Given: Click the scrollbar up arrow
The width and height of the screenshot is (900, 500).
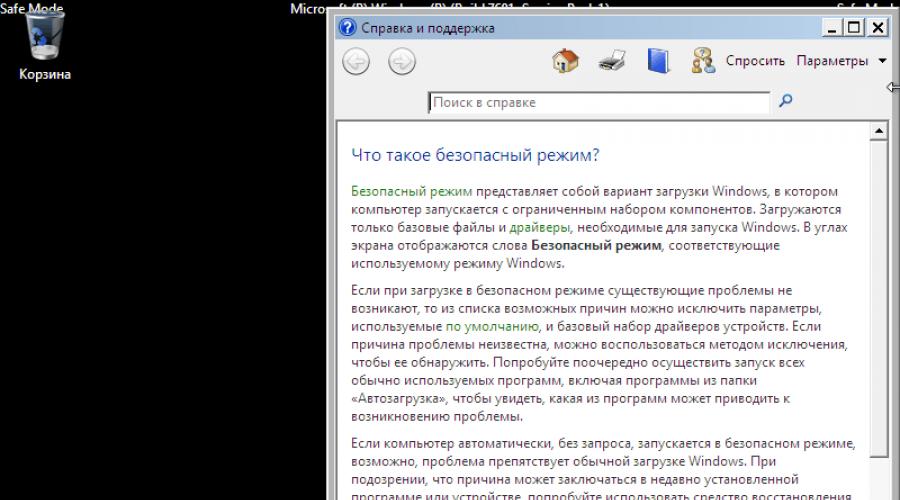Looking at the screenshot, I should coord(879,131).
